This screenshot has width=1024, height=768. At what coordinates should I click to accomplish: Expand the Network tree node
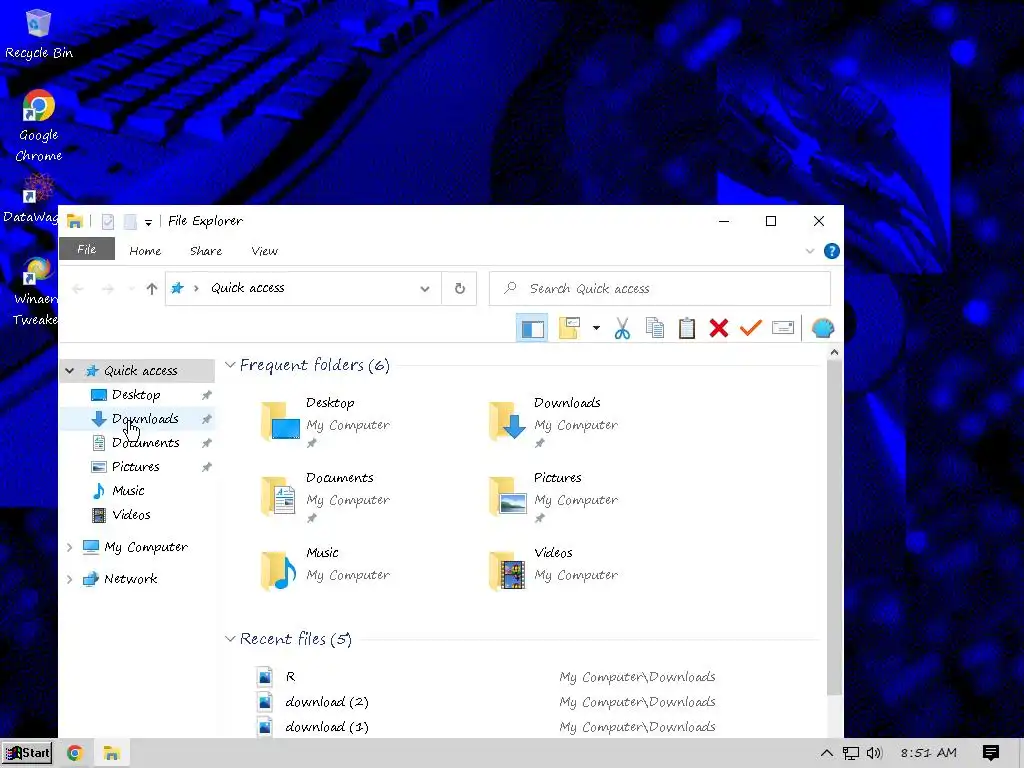[x=69, y=579]
